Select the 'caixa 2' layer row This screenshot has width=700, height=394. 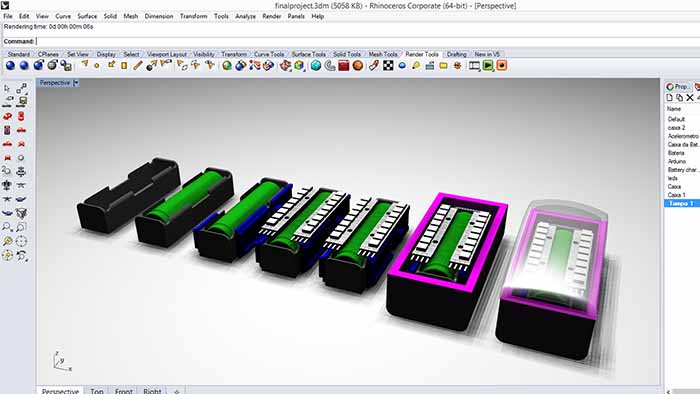tap(682, 128)
